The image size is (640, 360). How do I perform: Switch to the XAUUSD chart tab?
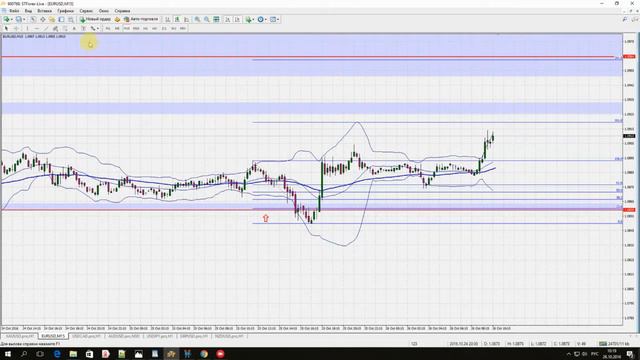(x=20, y=336)
